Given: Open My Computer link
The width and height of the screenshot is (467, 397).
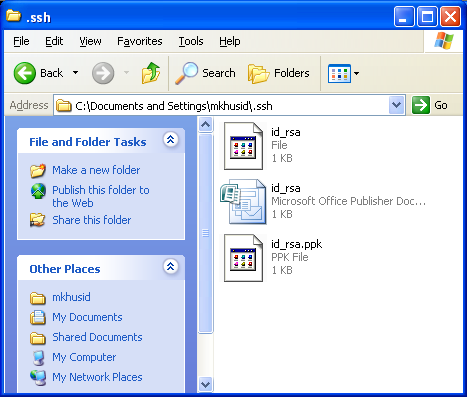Looking at the screenshot, I should (x=84, y=357).
